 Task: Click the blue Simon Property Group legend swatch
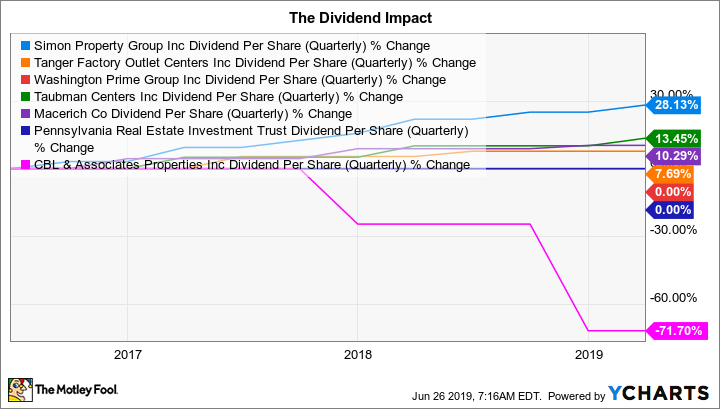click(25, 45)
